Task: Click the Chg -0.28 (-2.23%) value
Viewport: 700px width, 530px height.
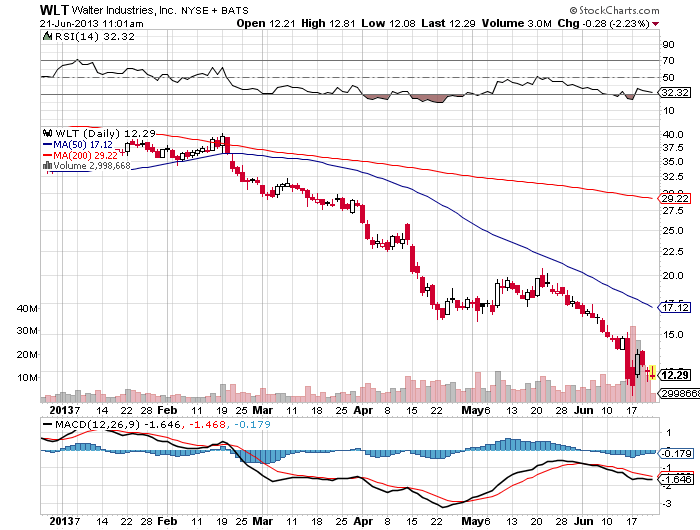Action: pos(604,24)
